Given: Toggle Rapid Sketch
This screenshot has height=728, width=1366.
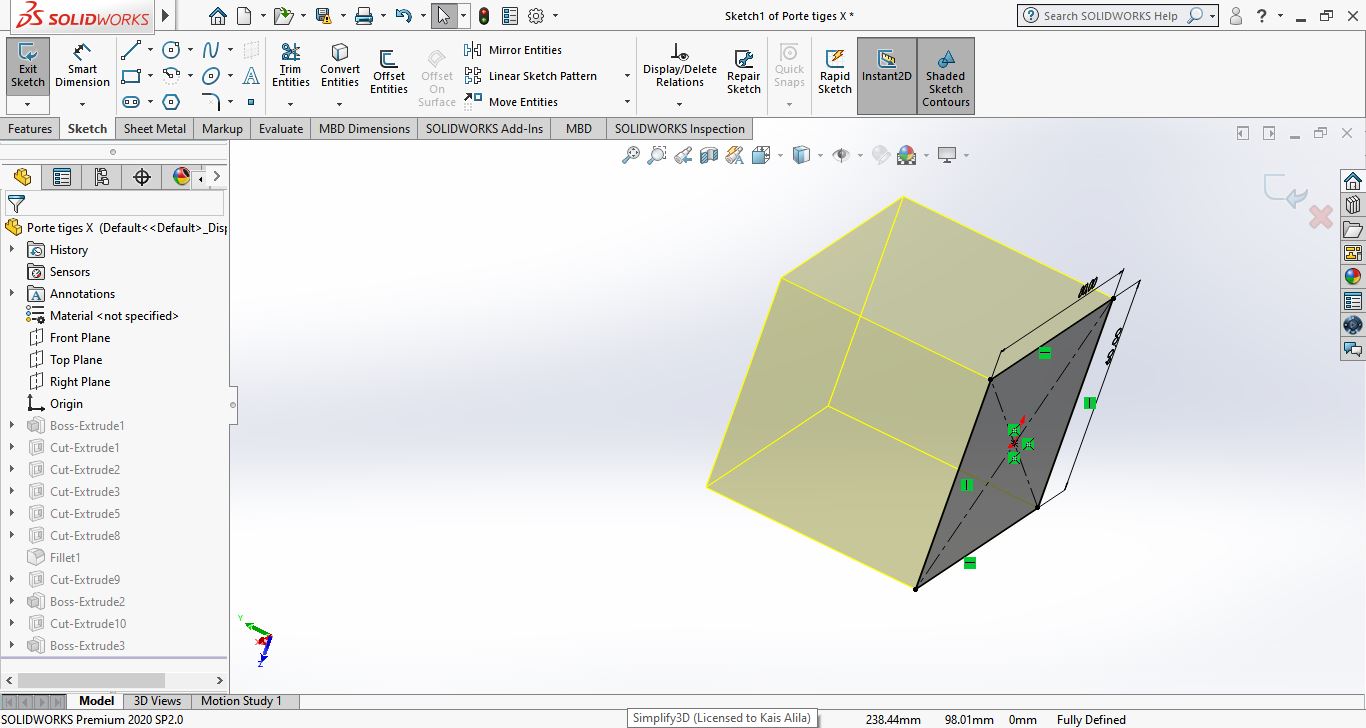Looking at the screenshot, I should [835, 72].
